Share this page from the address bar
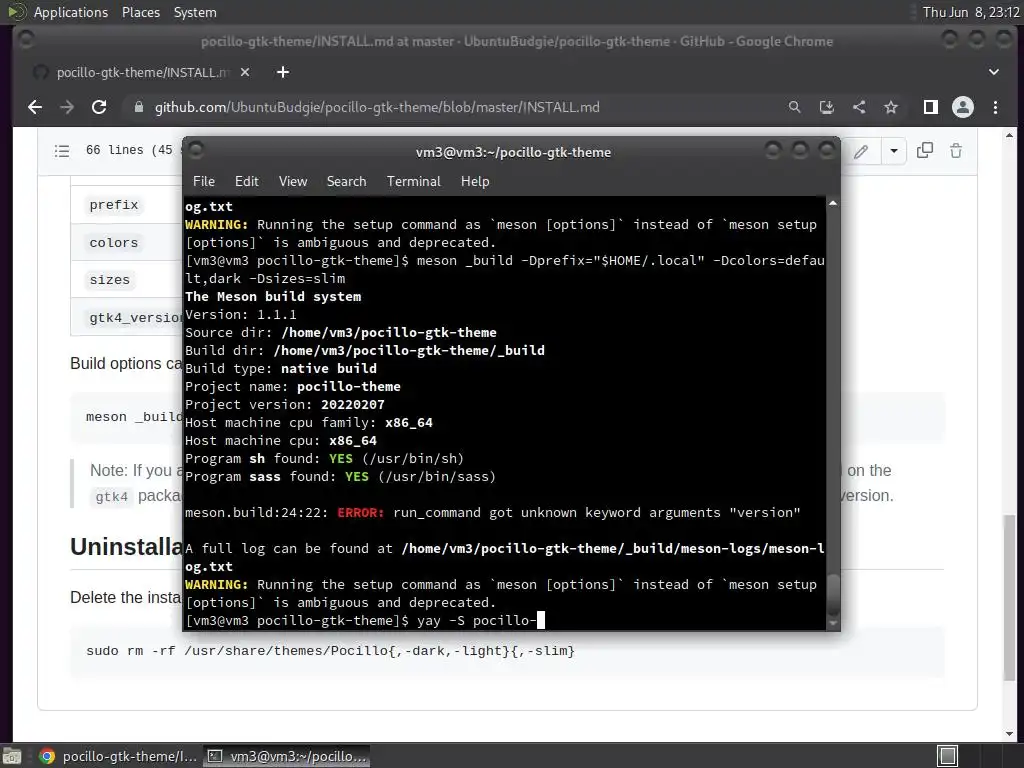 [859, 107]
